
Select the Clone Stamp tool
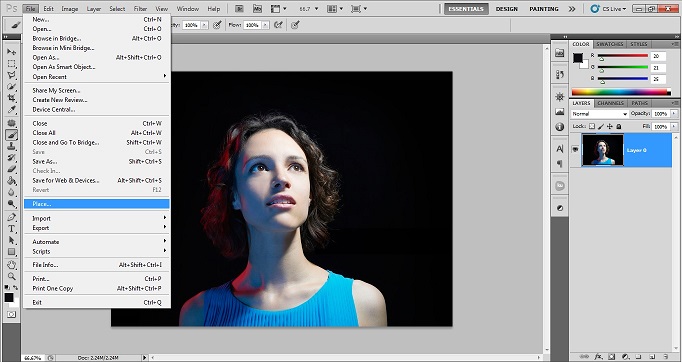[x=11, y=146]
